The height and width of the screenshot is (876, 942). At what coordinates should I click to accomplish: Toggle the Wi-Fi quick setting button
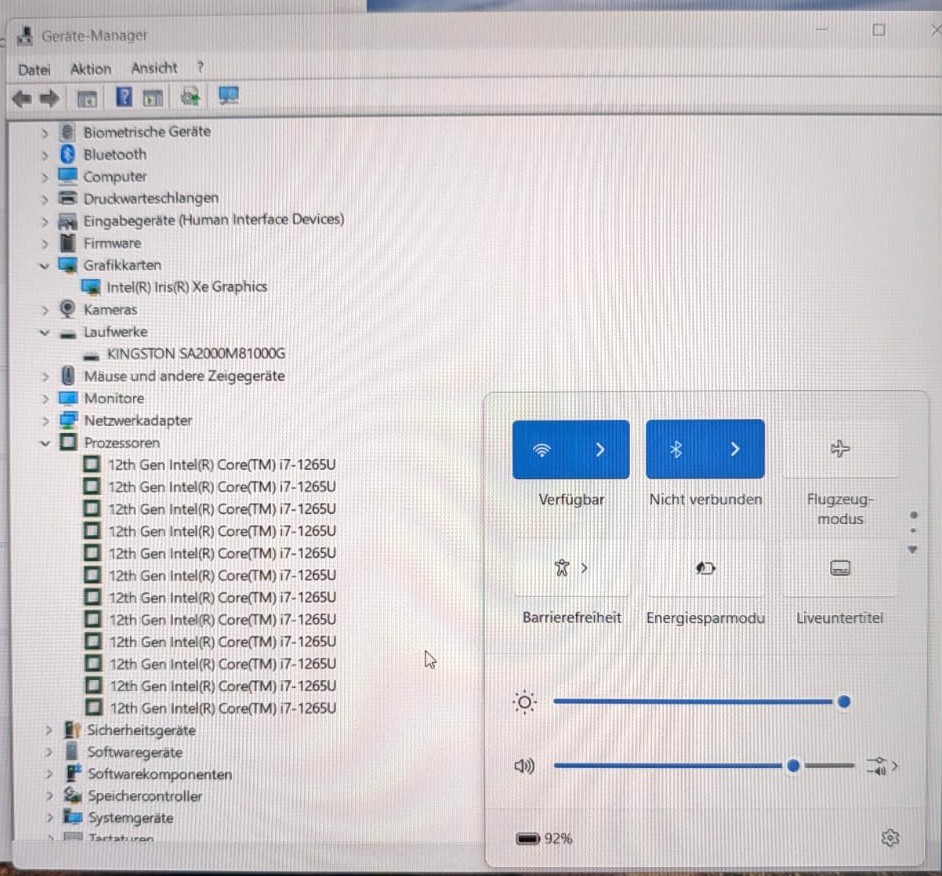[542, 449]
